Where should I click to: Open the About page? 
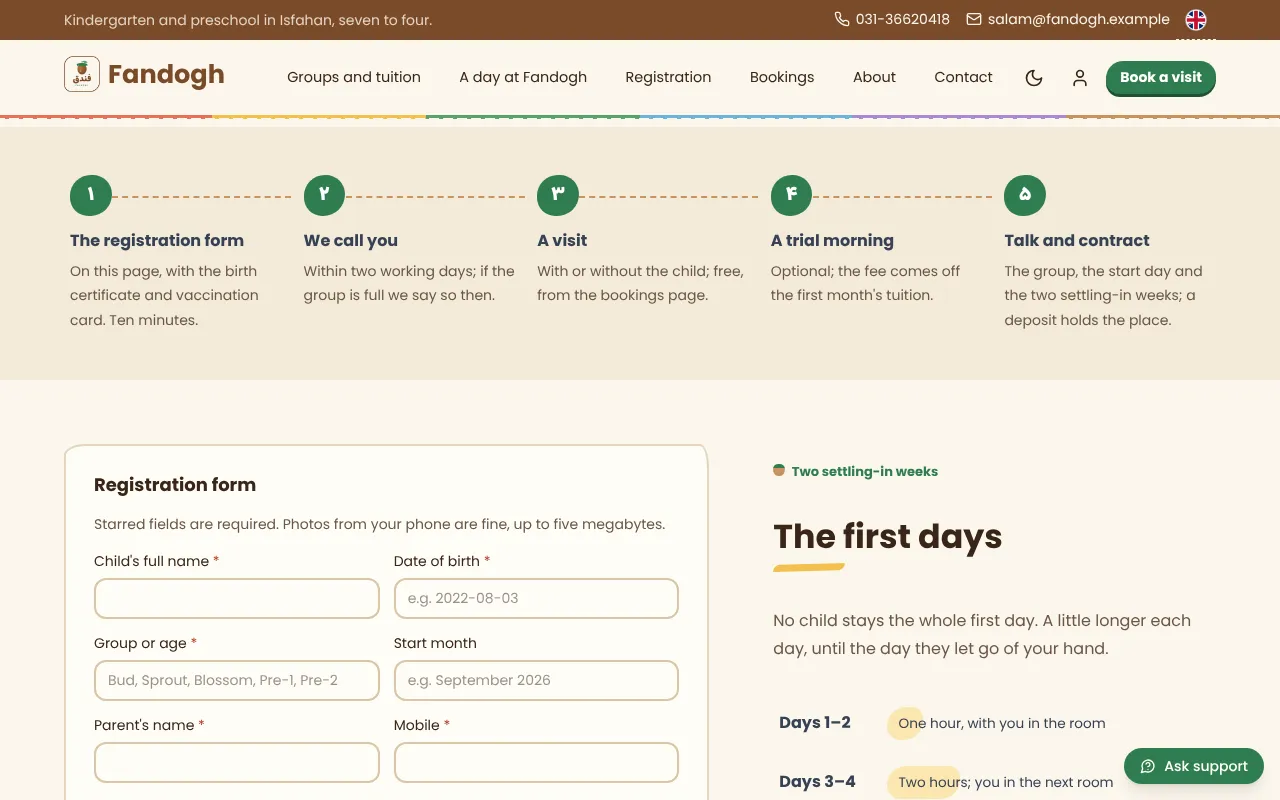874,77
